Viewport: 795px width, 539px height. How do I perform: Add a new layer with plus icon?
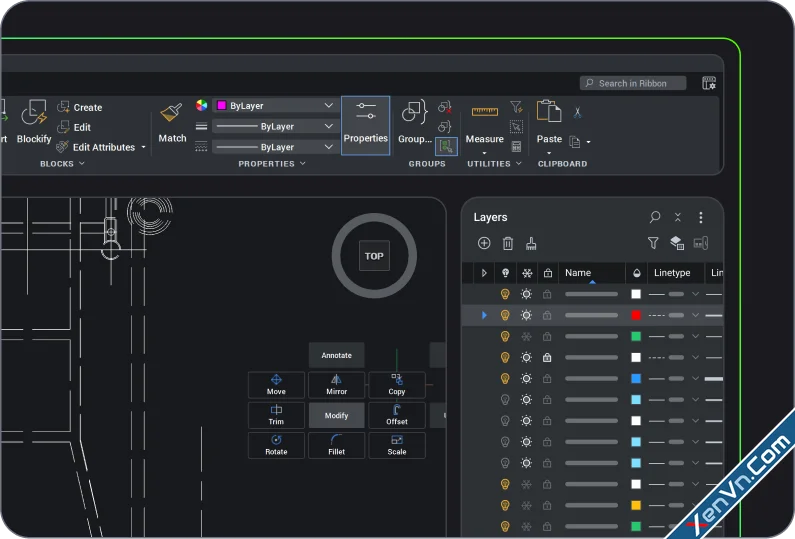tap(484, 243)
